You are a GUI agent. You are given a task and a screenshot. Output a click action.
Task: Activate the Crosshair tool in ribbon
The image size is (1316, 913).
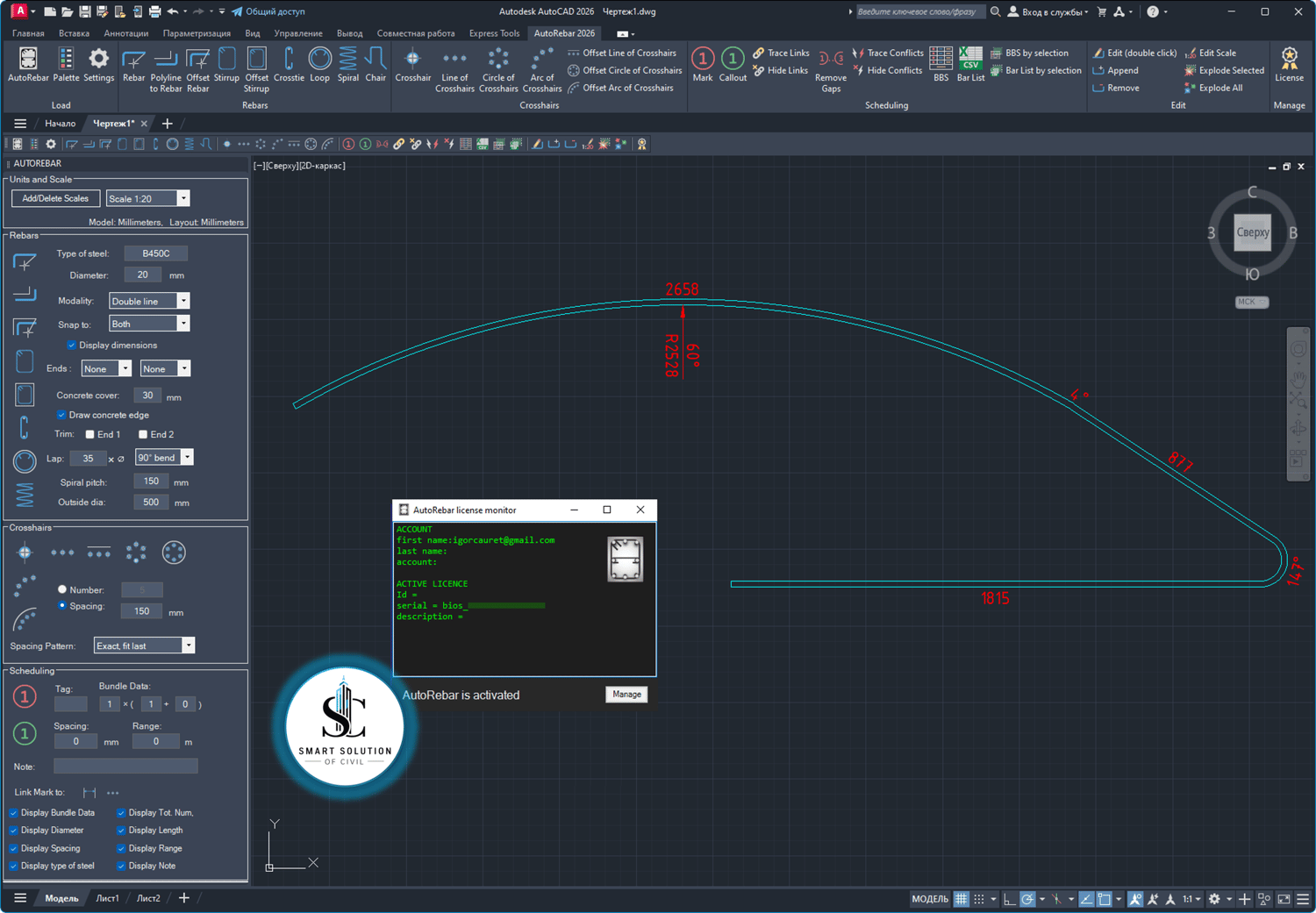(x=412, y=65)
